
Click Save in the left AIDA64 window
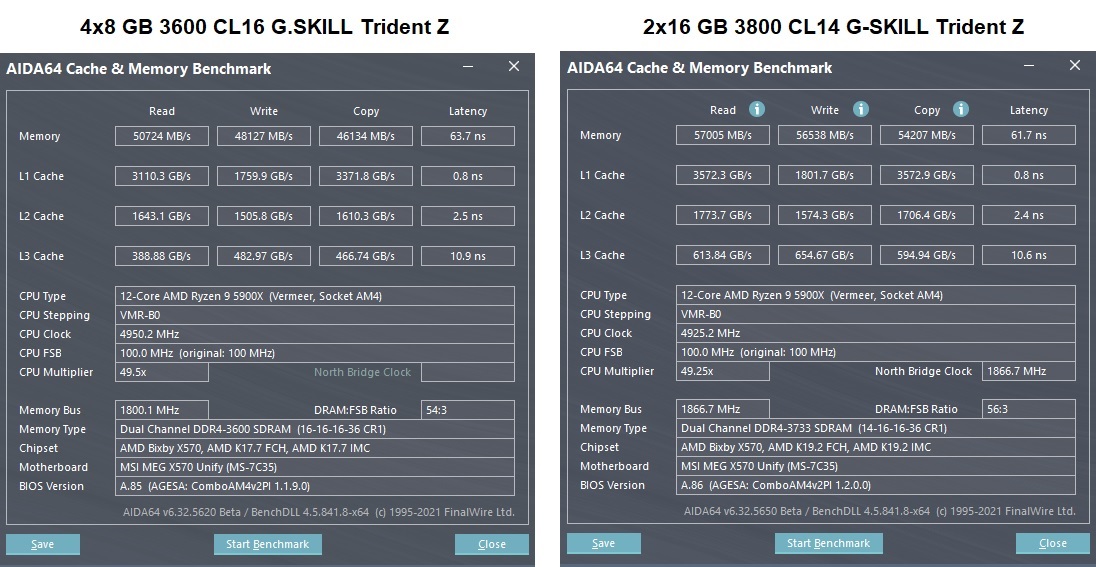point(43,544)
